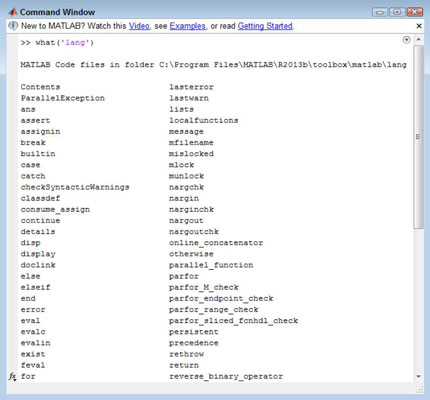The image size is (430, 400).
Task: Click 'localfunctions' entry
Action: (204, 120)
